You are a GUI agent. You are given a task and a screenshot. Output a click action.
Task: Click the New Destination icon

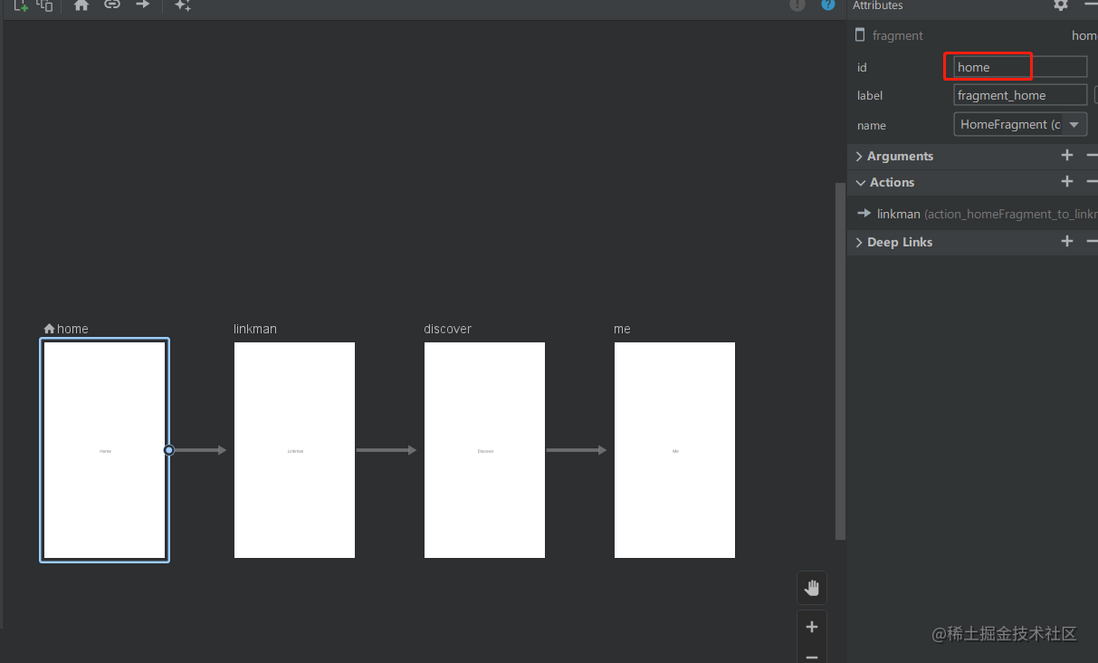coord(20,5)
